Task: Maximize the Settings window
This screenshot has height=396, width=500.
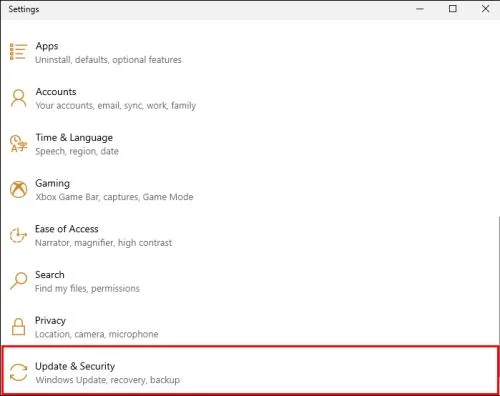Action: pyautogui.click(x=453, y=9)
